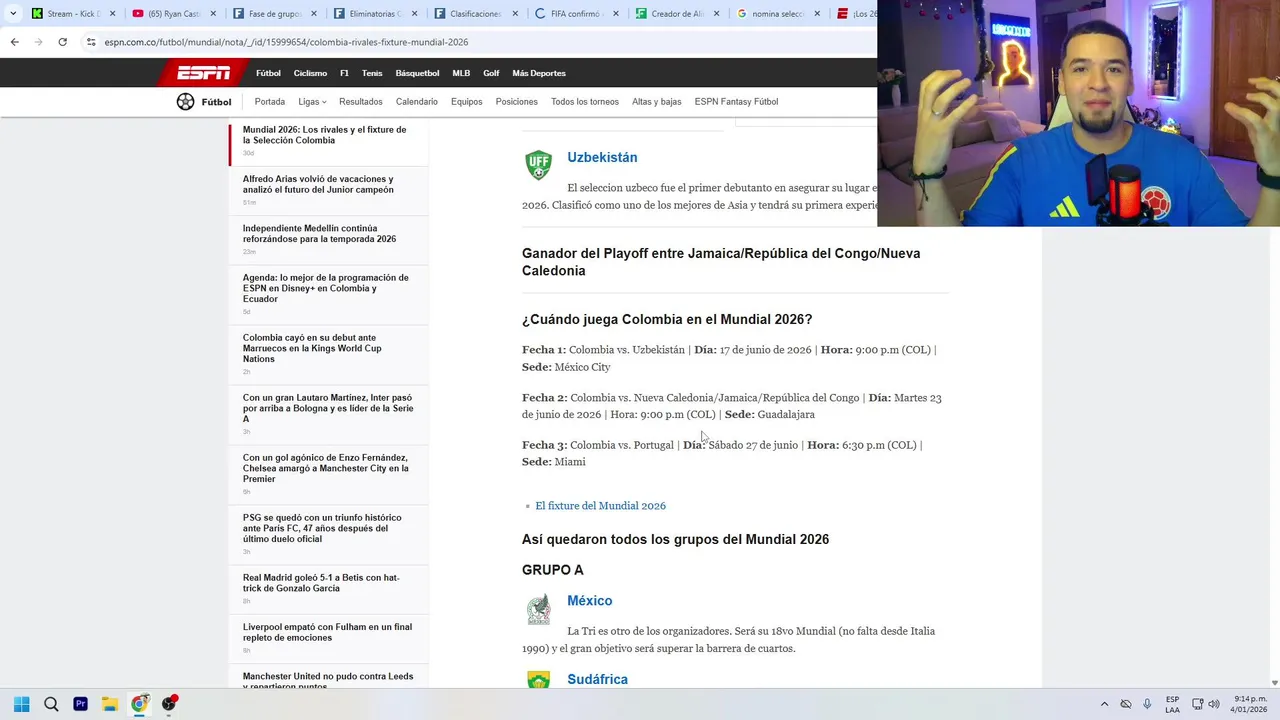The height and width of the screenshot is (720, 1280).
Task: Expand the Ligas dropdown
Action: (312, 102)
